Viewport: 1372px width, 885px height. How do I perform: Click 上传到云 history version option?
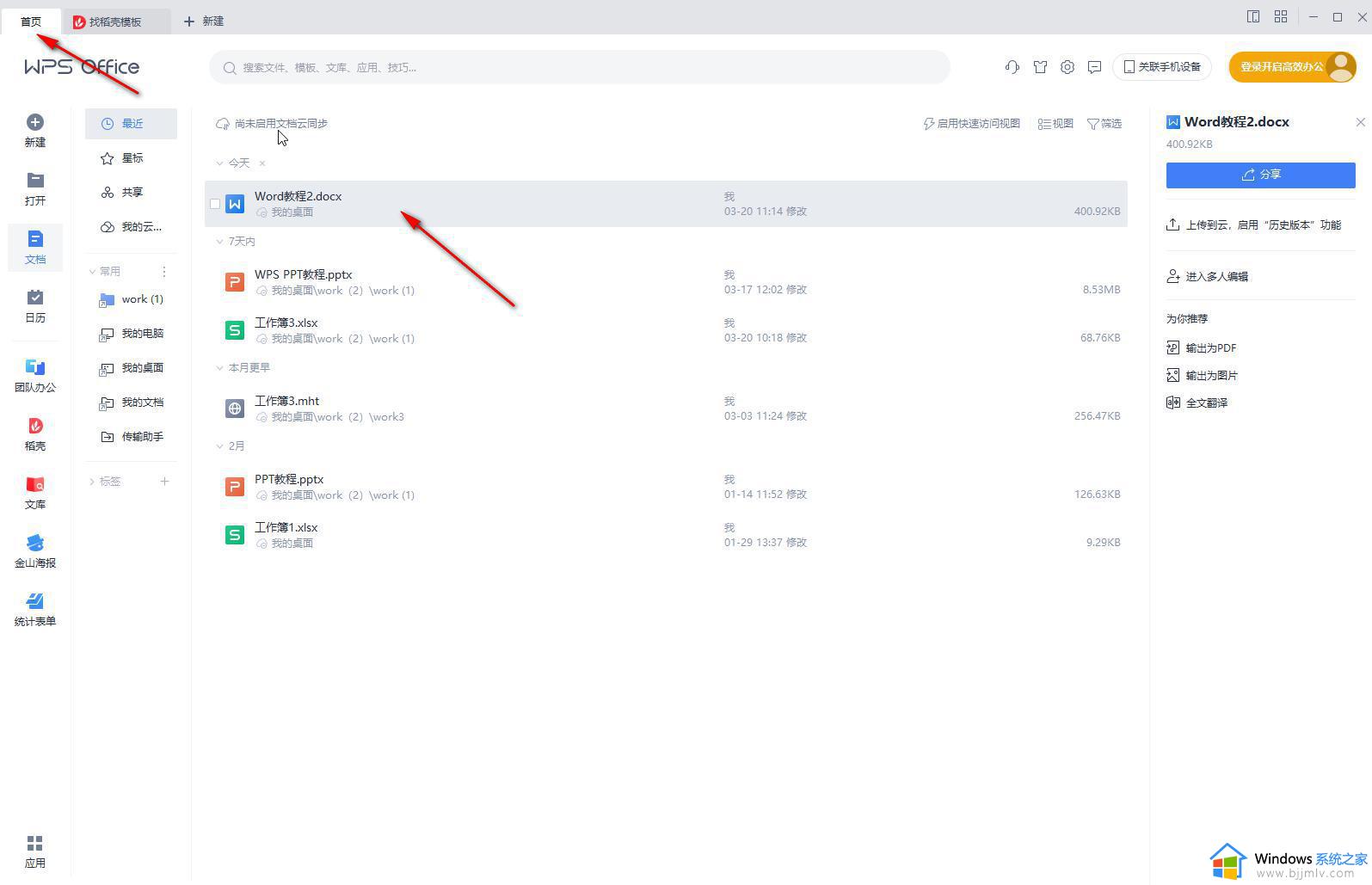1254,224
